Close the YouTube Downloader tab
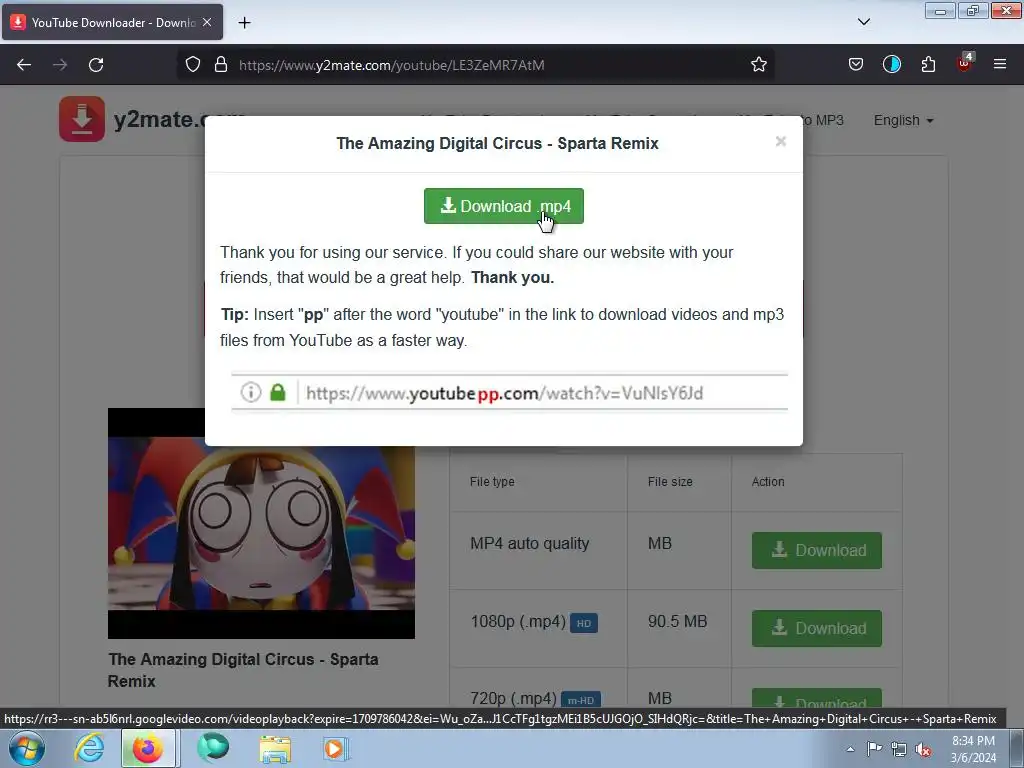This screenshot has width=1024, height=768. [207, 22]
